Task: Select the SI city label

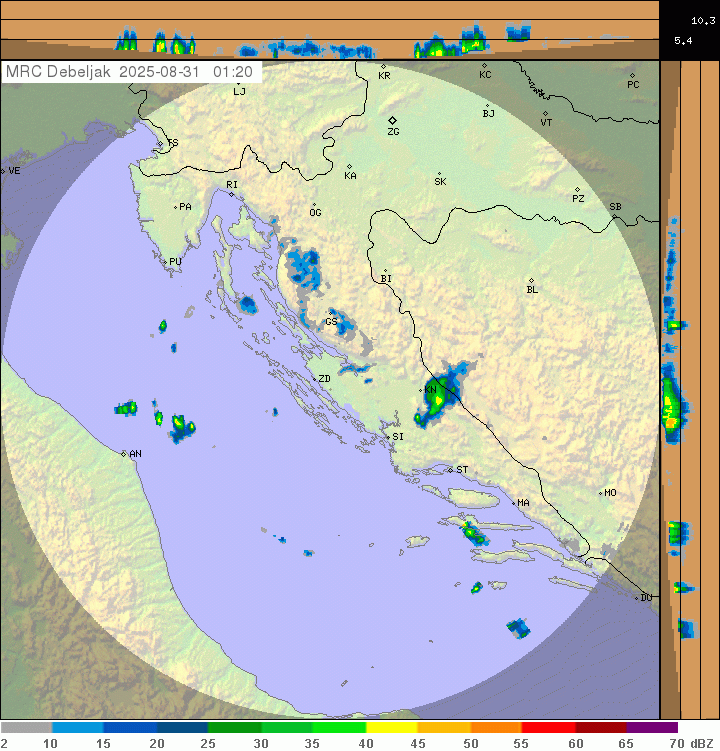Action: (x=398, y=437)
